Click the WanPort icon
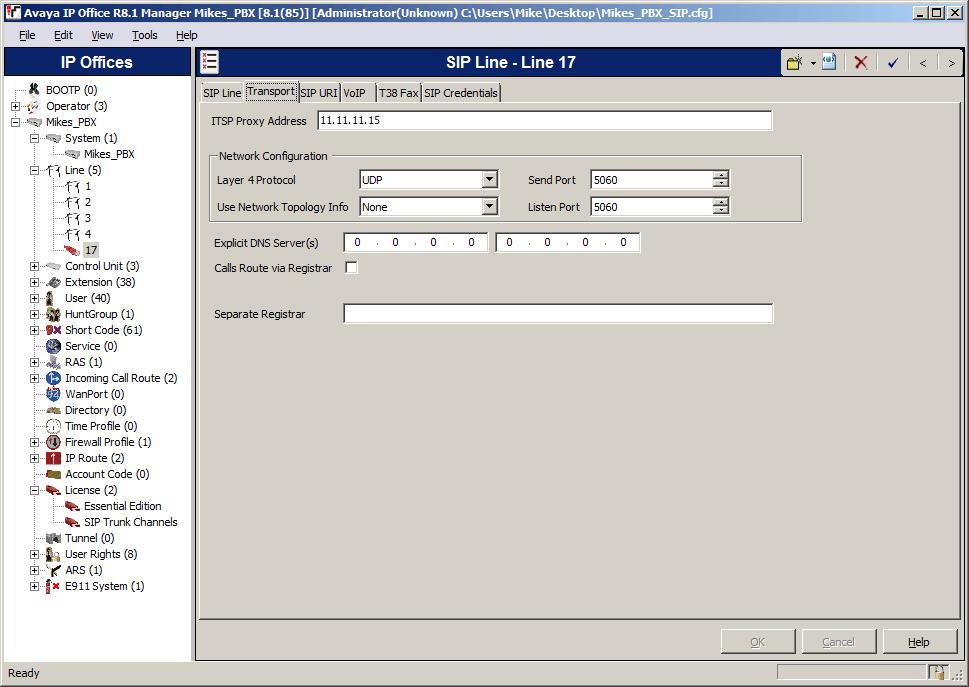The height and width of the screenshot is (687, 969). coord(54,394)
